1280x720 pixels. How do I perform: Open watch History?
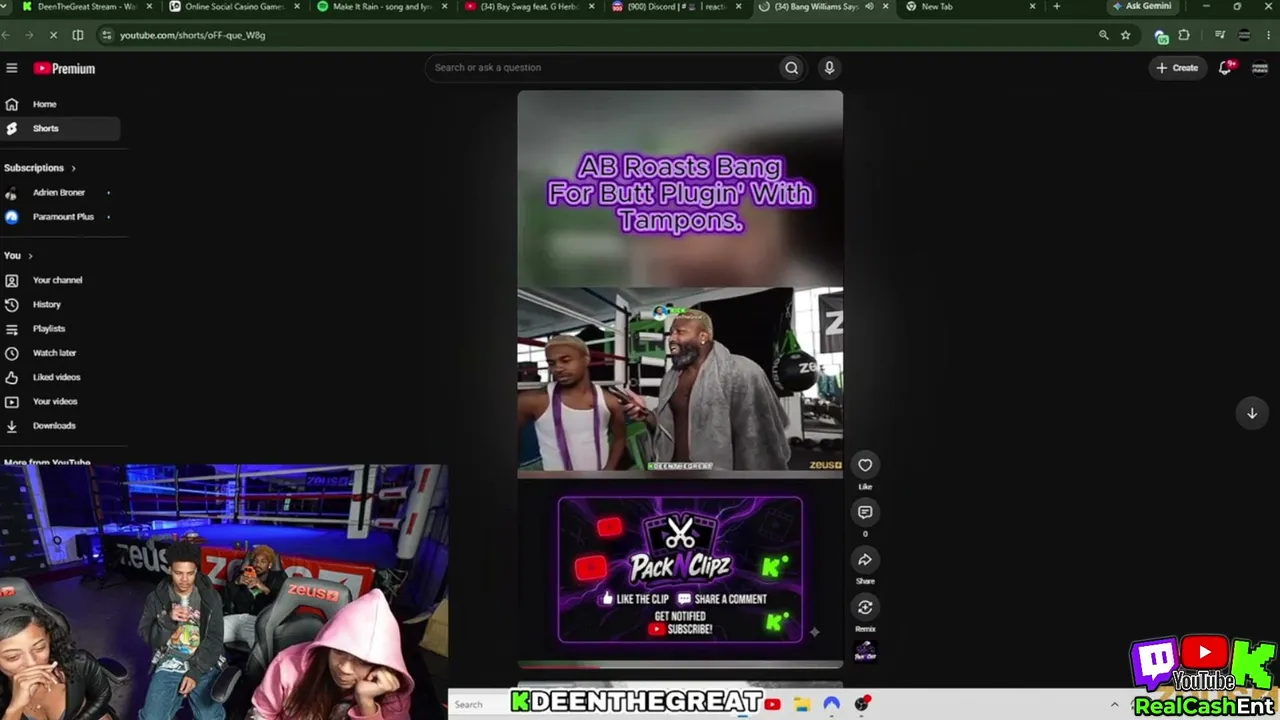click(x=60, y=304)
